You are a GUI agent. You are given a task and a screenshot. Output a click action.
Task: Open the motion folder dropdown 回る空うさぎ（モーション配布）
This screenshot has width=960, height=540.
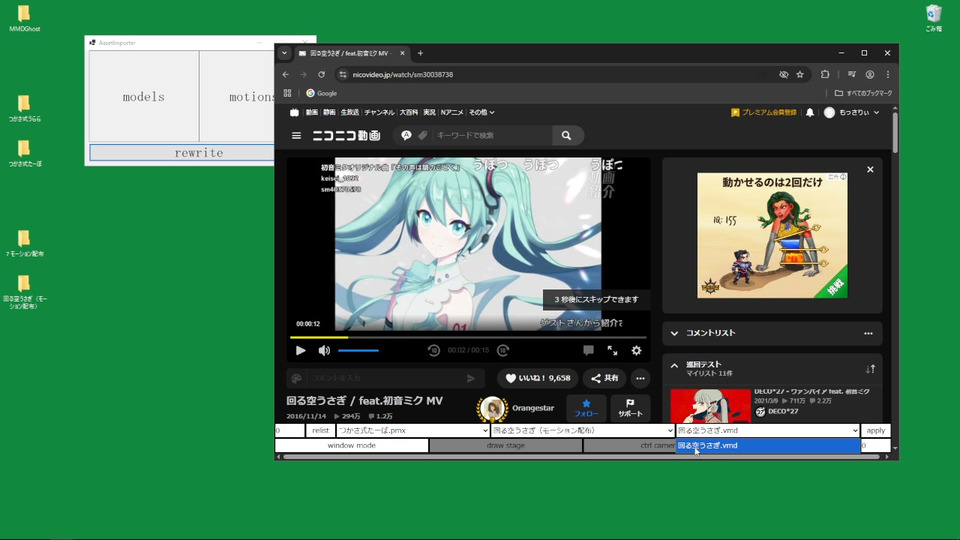582,430
